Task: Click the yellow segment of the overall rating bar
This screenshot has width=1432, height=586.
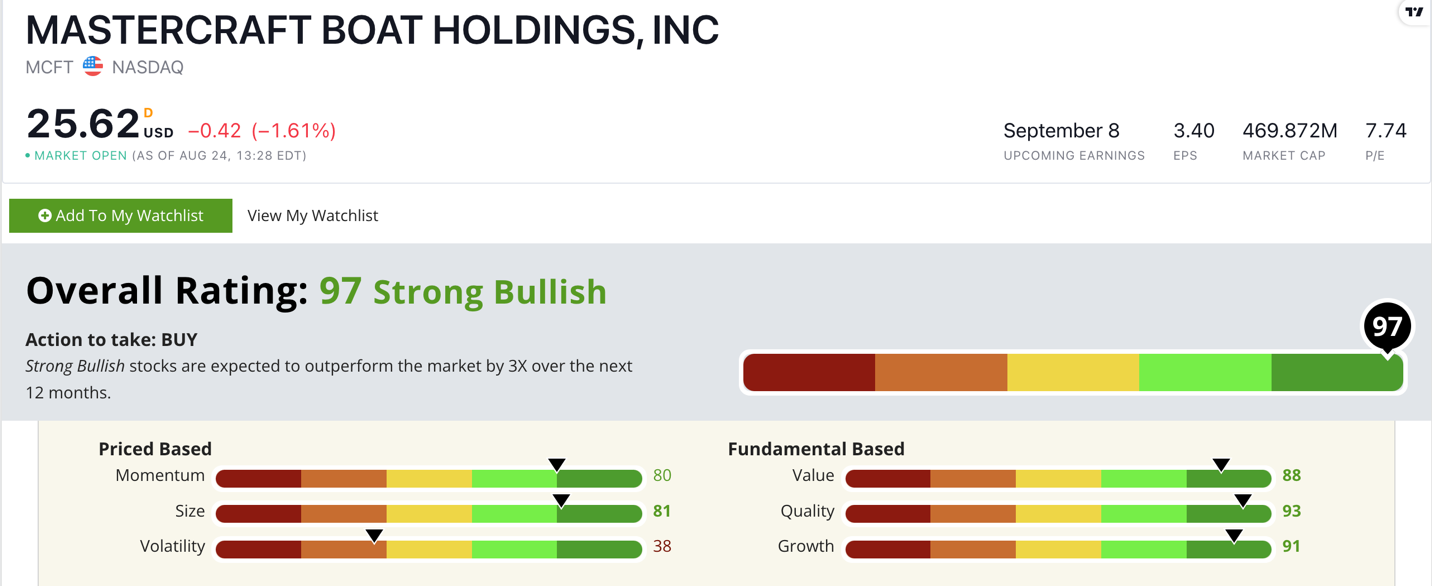Action: pos(1073,373)
